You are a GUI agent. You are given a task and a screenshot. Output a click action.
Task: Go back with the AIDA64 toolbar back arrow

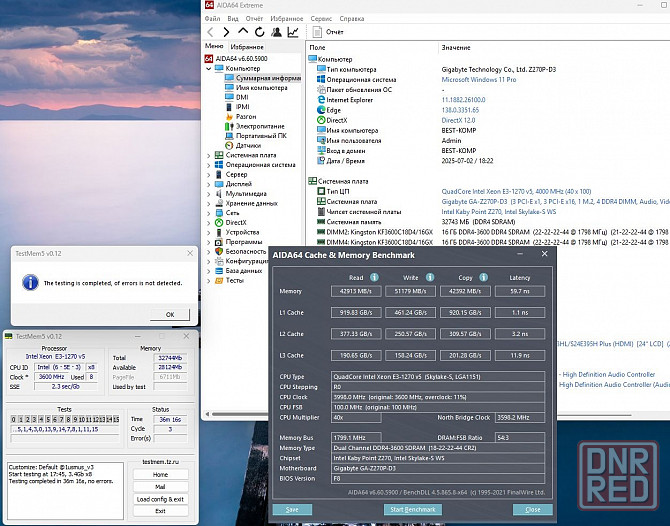[x=210, y=32]
